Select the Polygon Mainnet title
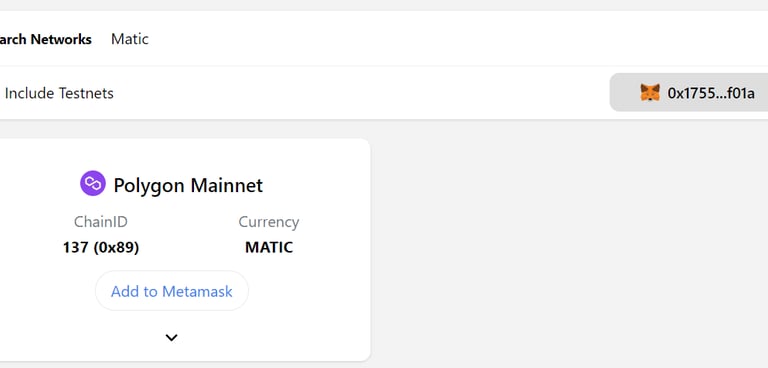Image resolution: width=768 pixels, height=368 pixels. 188,185
